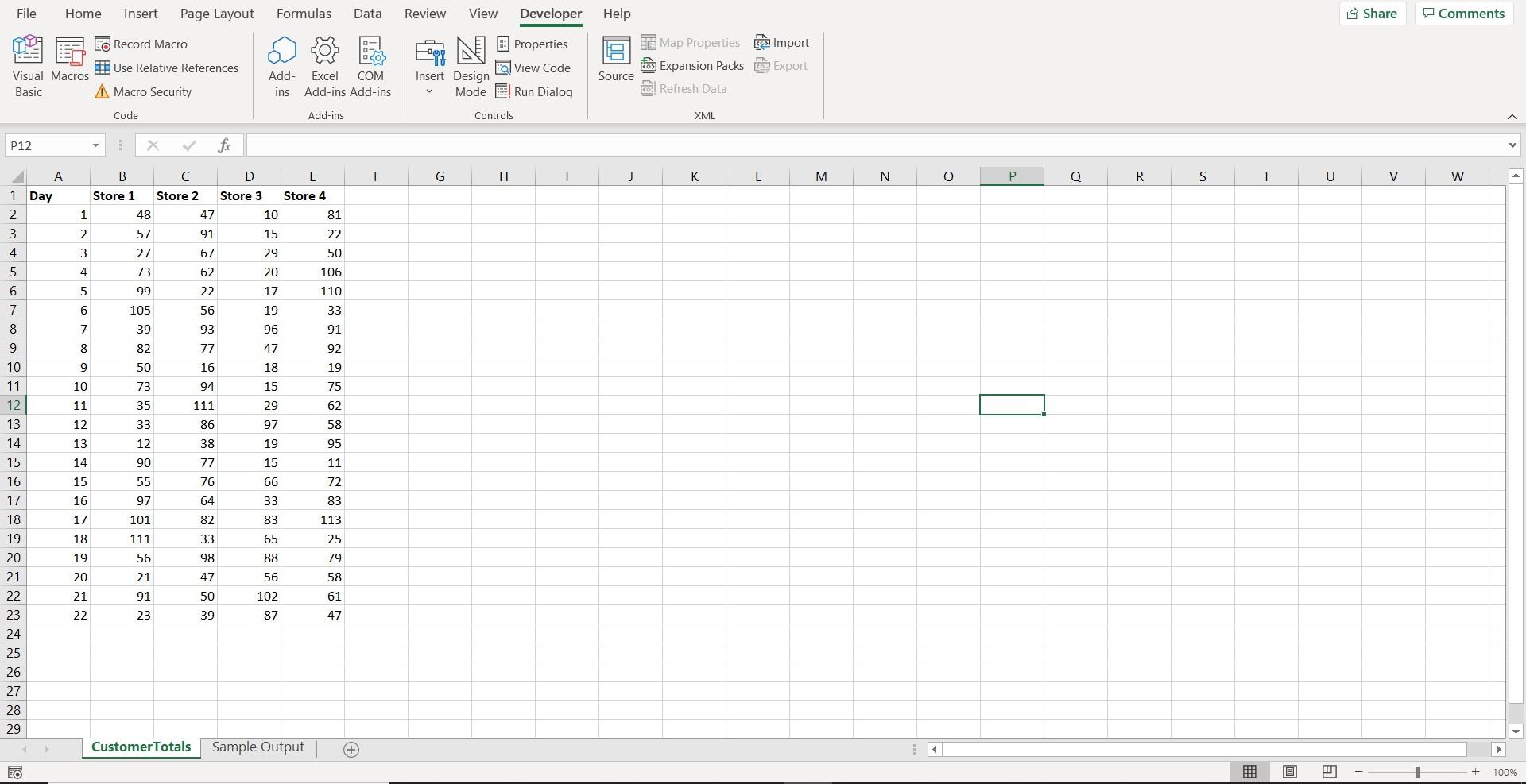Screen dimensions: 1526x784
Task: Collapse the ribbon with the chevron
Action: pyautogui.click(x=1512, y=116)
